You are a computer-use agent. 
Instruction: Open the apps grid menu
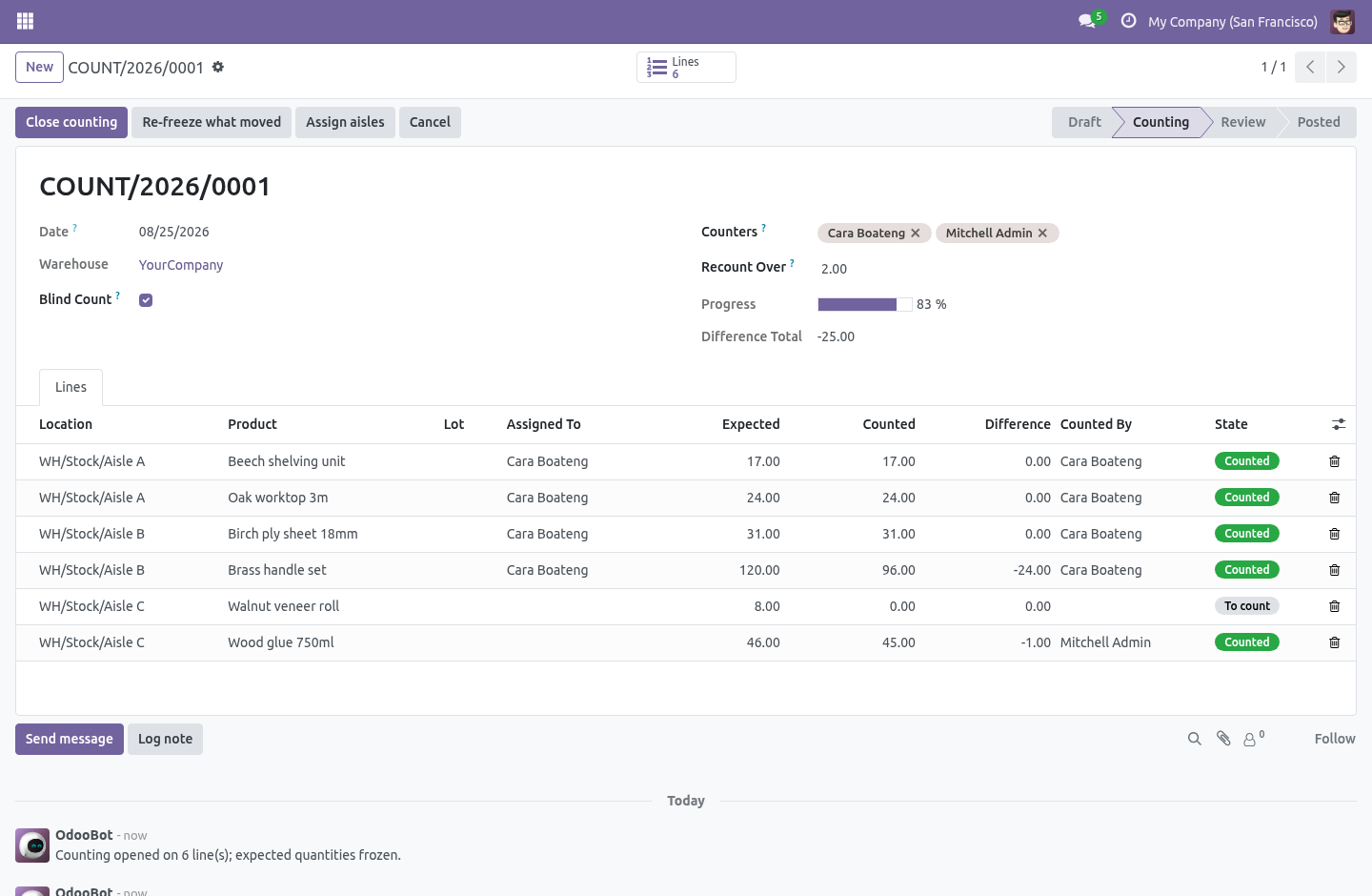pos(26,21)
